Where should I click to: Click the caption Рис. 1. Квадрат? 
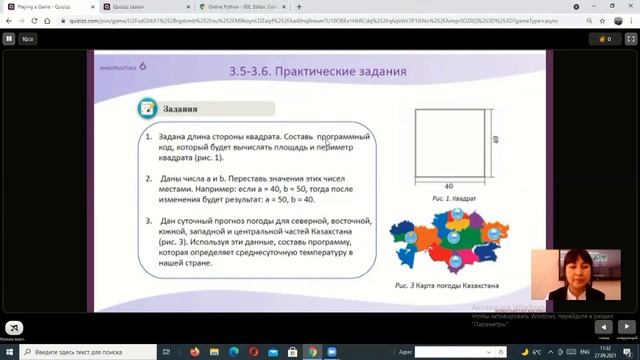[x=454, y=198]
